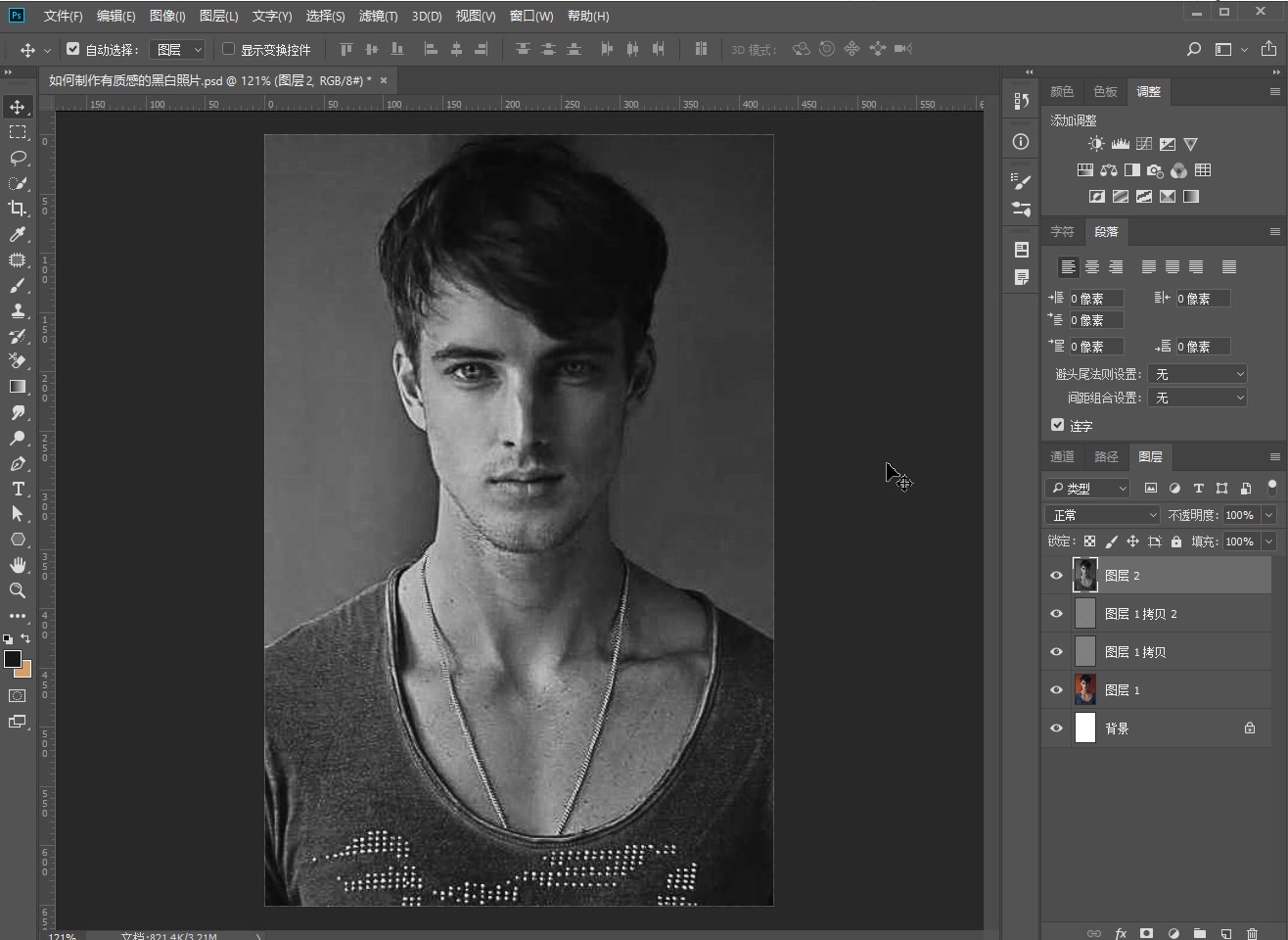Add a Curves adjustment
The height and width of the screenshot is (940, 1288).
[1144, 144]
